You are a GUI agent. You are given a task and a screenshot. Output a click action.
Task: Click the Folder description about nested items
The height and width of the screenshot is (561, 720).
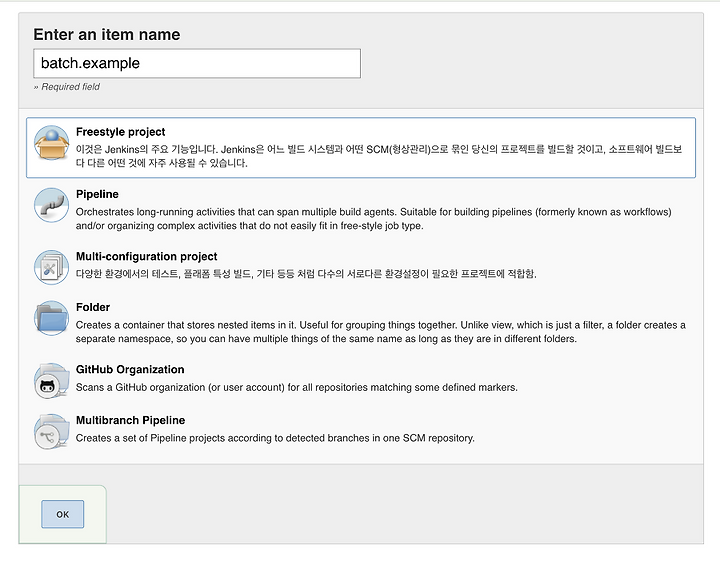pyautogui.click(x=381, y=332)
